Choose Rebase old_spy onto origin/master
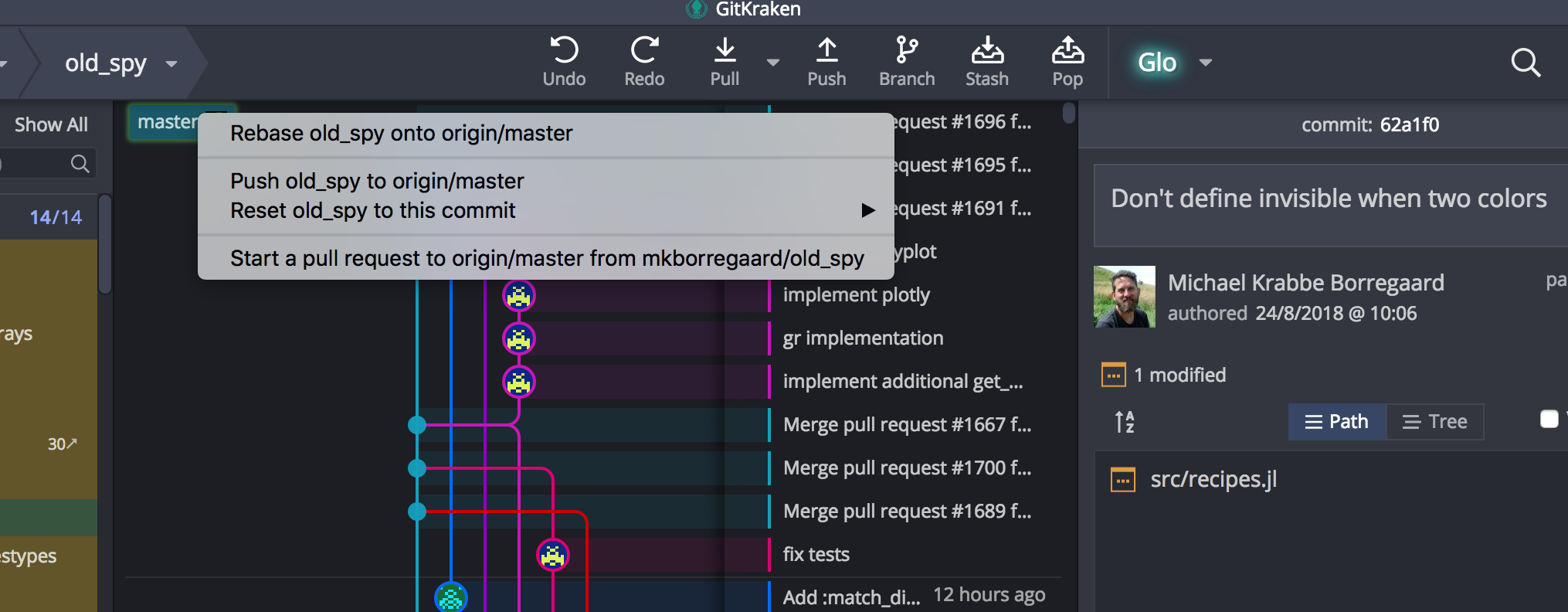Image resolution: width=1568 pixels, height=612 pixels. coord(546,134)
